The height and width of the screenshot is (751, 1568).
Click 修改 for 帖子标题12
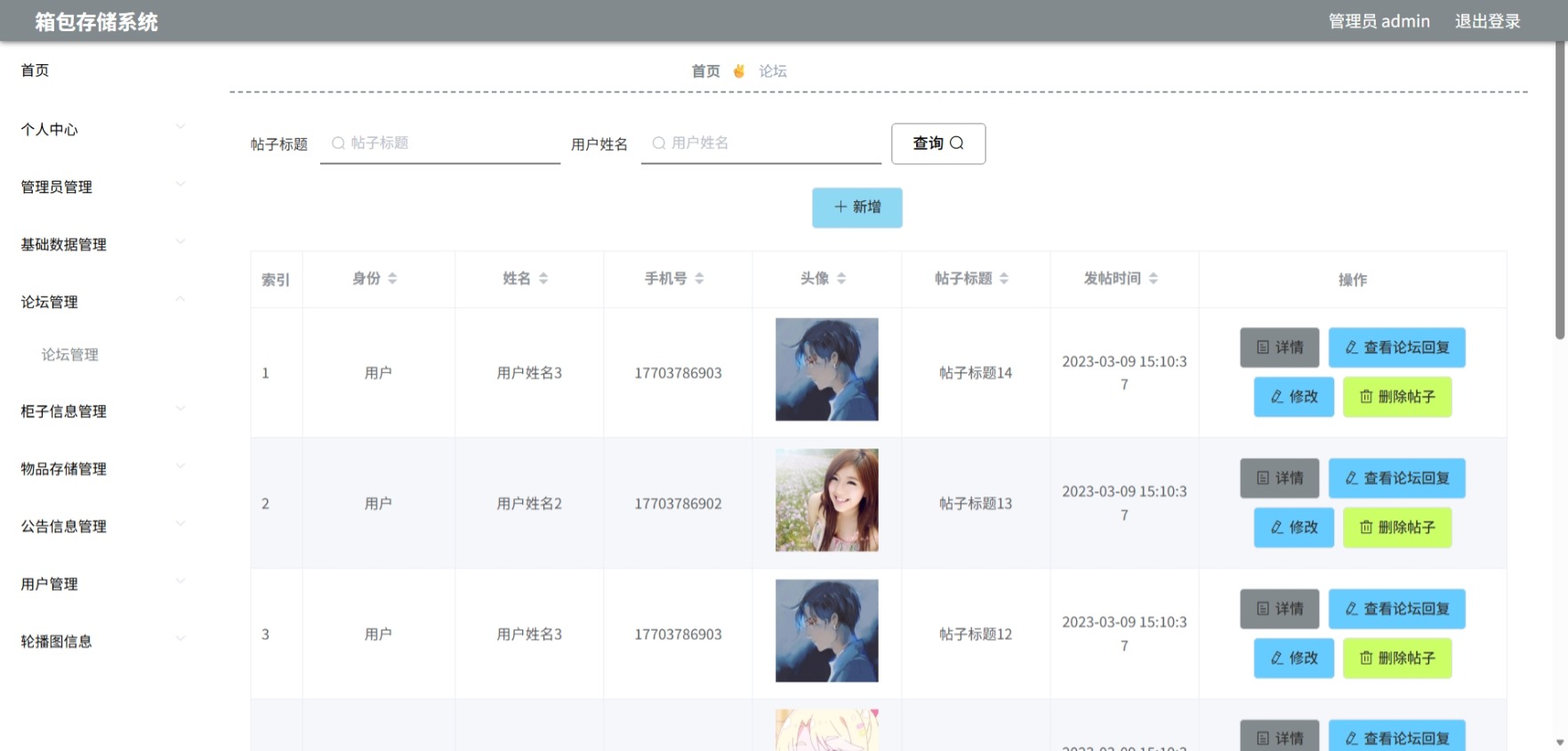pos(1294,658)
